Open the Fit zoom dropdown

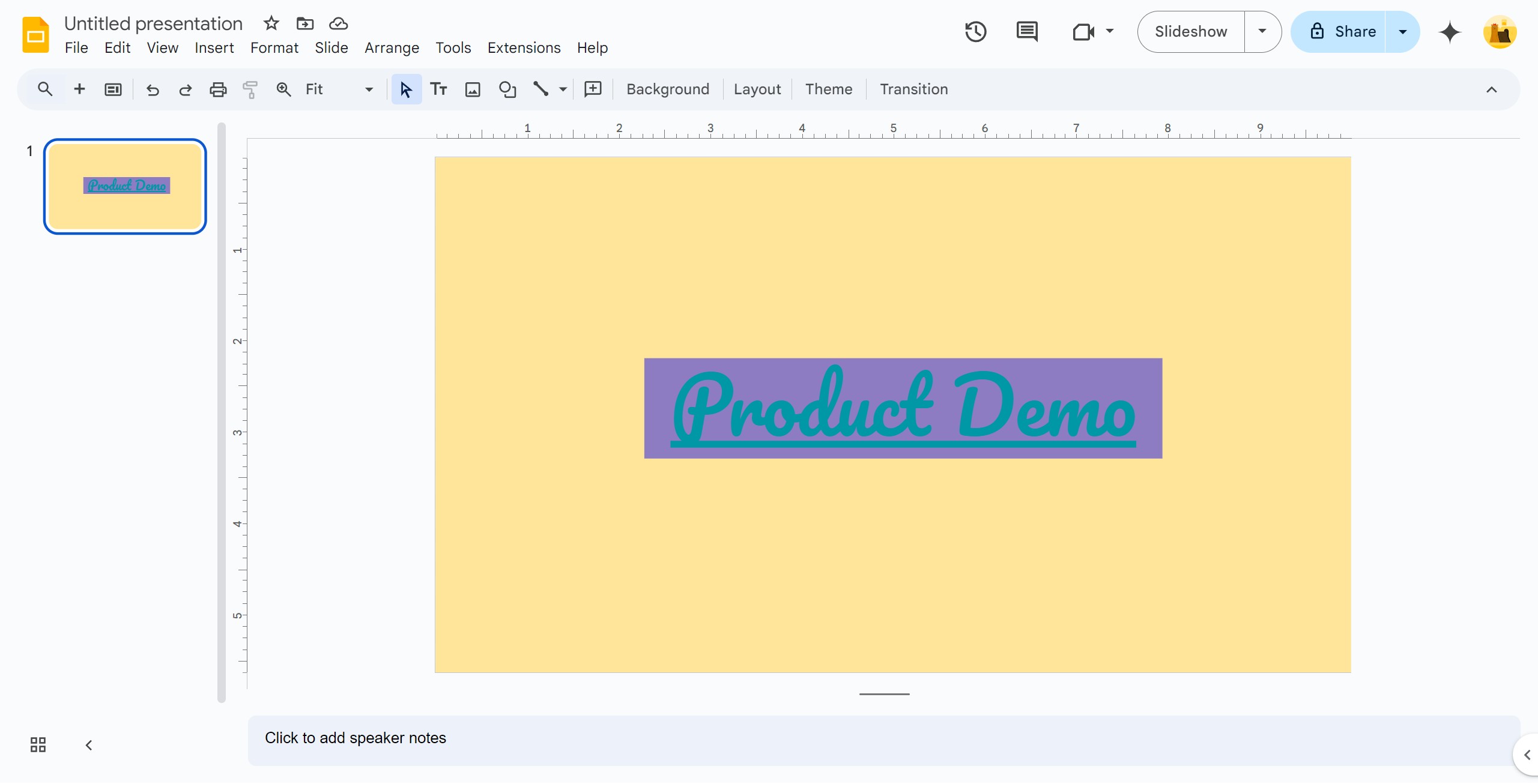click(339, 89)
